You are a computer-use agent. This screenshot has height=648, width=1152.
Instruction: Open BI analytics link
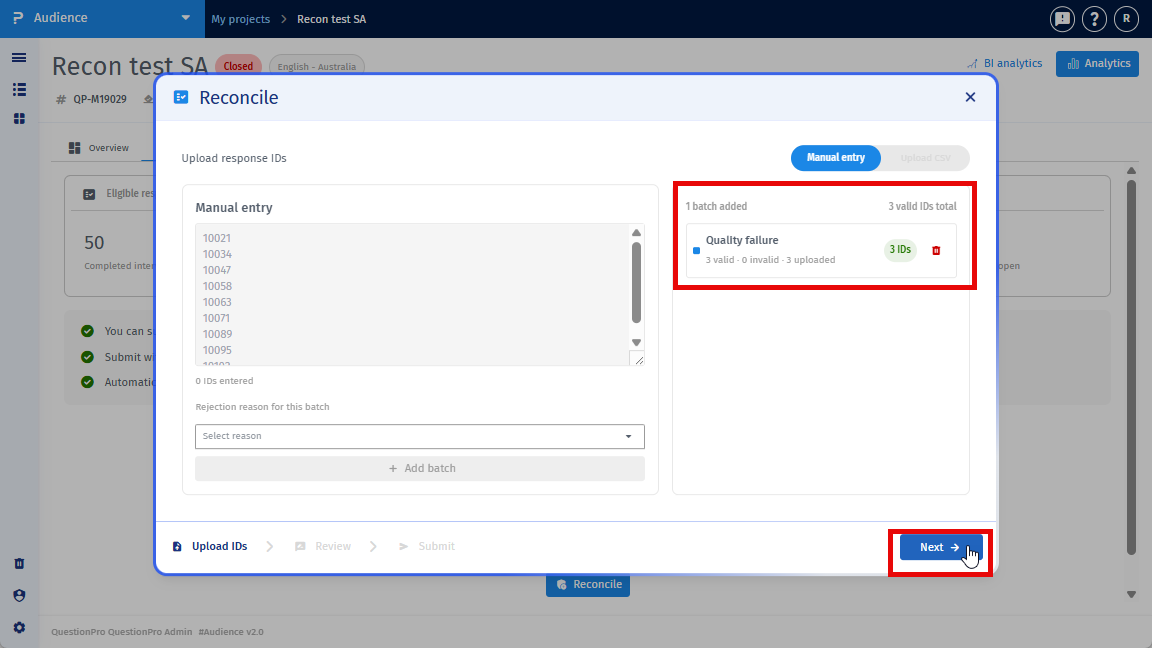(x=1004, y=64)
